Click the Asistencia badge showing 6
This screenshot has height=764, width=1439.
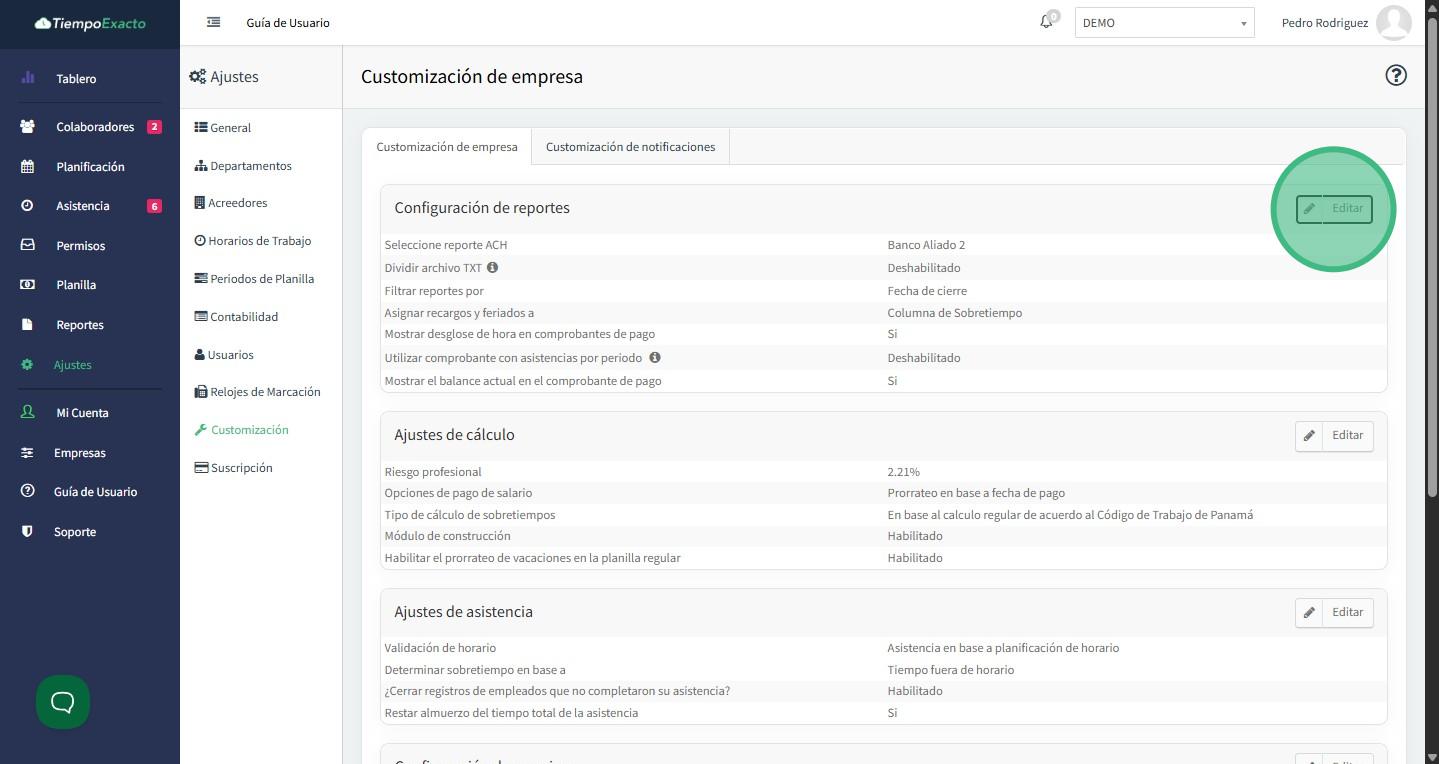point(154,206)
